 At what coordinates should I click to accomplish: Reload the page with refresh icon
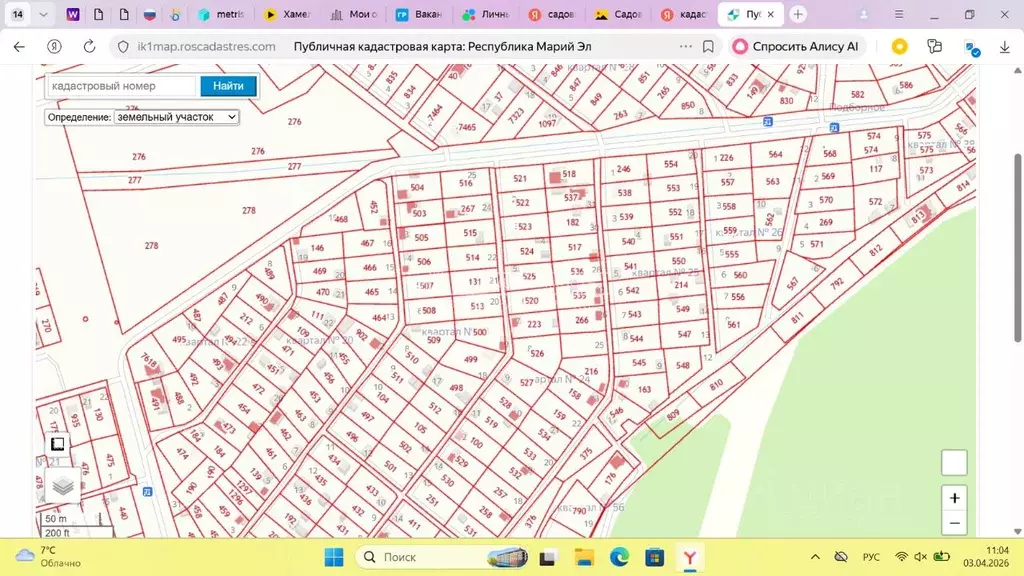click(x=89, y=46)
